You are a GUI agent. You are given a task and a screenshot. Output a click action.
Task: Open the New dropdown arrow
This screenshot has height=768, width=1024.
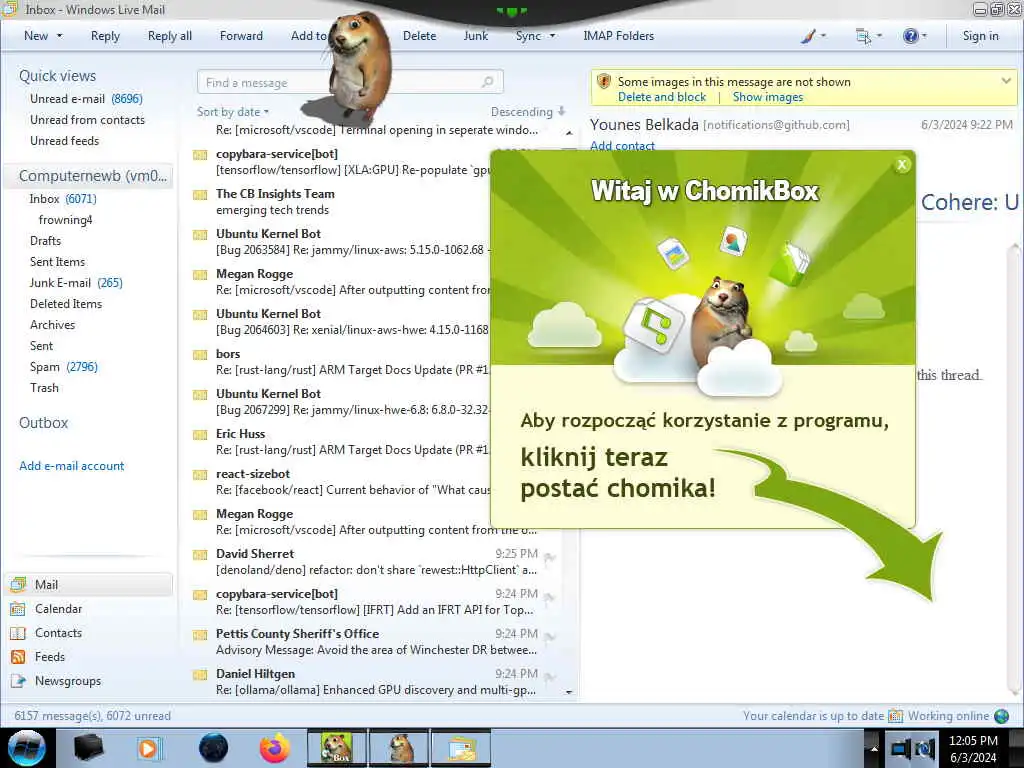59,36
